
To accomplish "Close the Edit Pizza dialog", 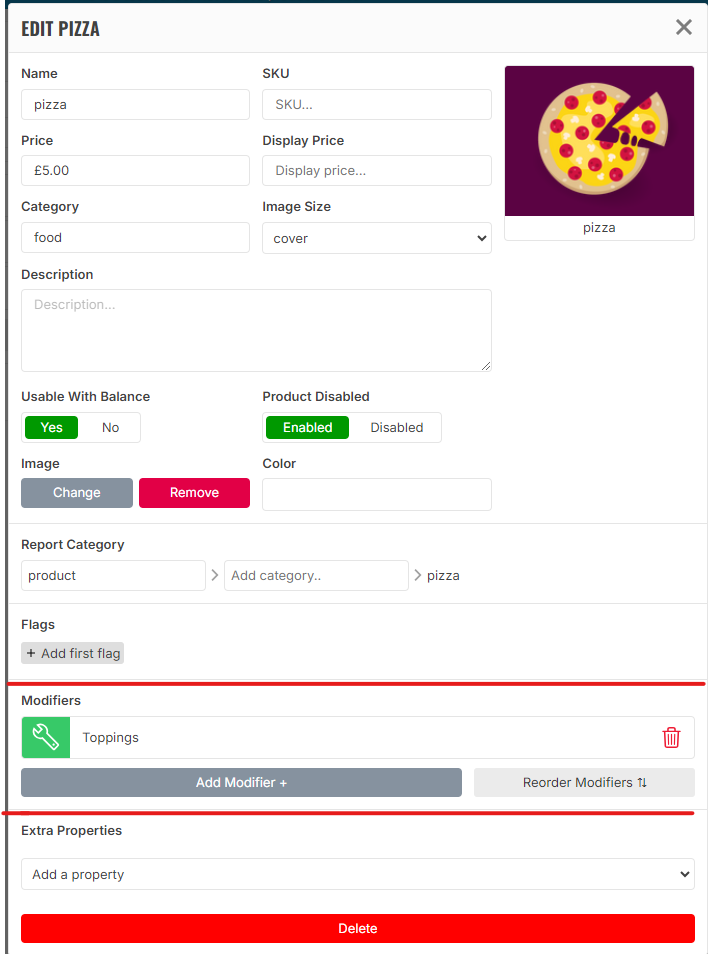I will click(x=684, y=27).
